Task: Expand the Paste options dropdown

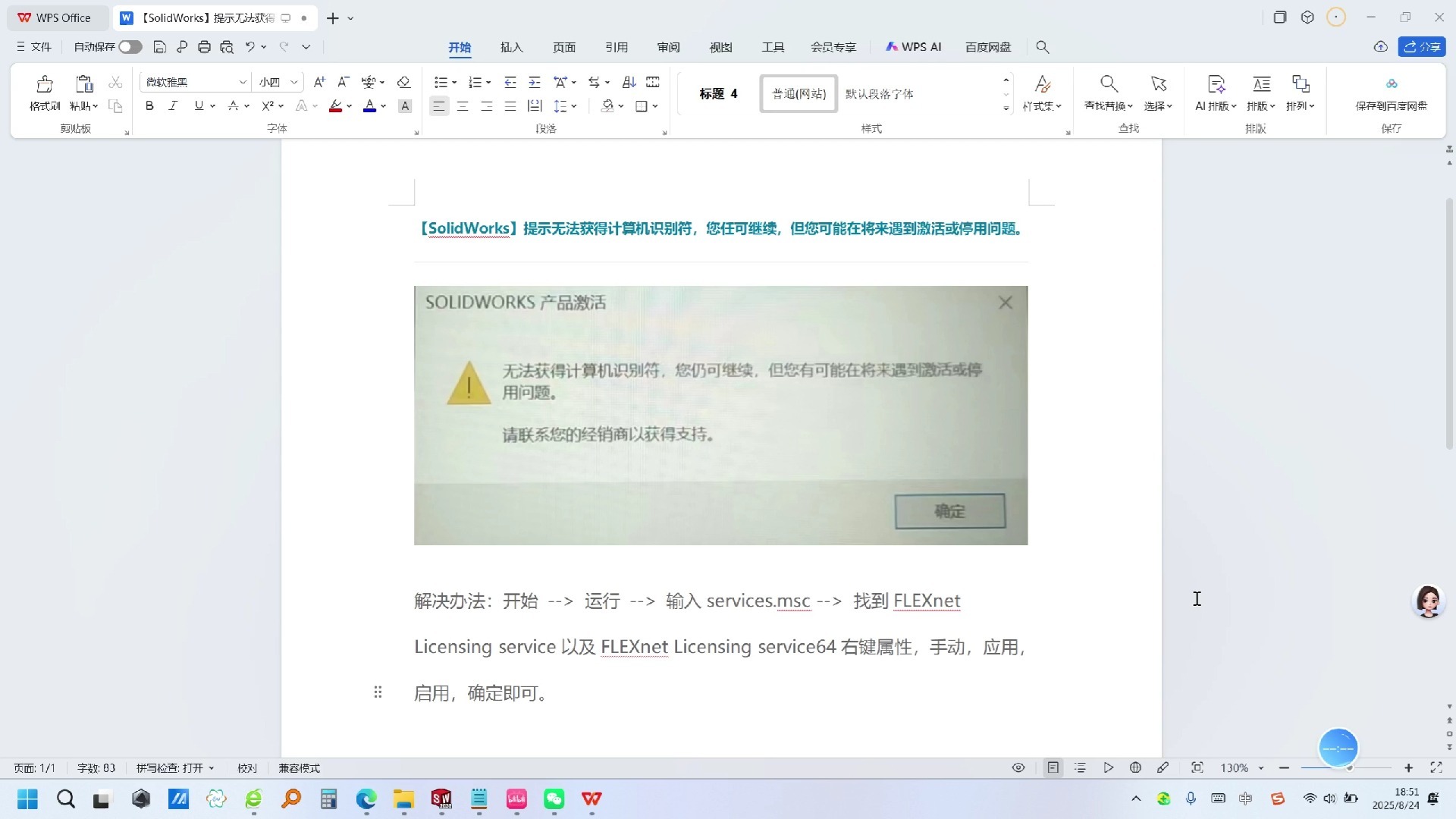Action: tap(84, 106)
